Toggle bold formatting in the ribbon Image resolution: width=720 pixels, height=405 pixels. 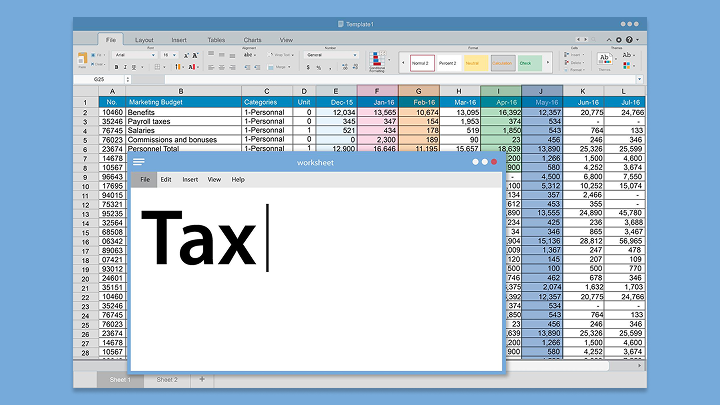coord(116,67)
